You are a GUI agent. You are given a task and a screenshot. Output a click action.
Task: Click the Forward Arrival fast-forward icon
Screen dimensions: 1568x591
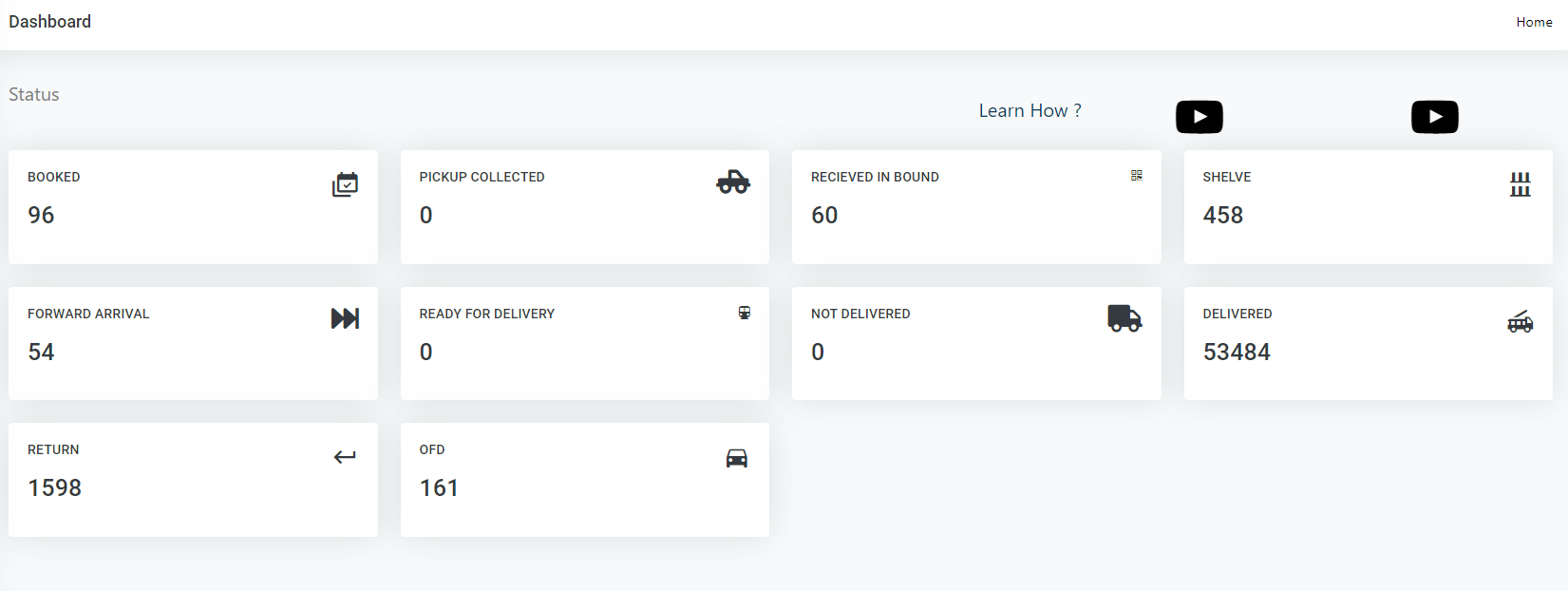345,318
